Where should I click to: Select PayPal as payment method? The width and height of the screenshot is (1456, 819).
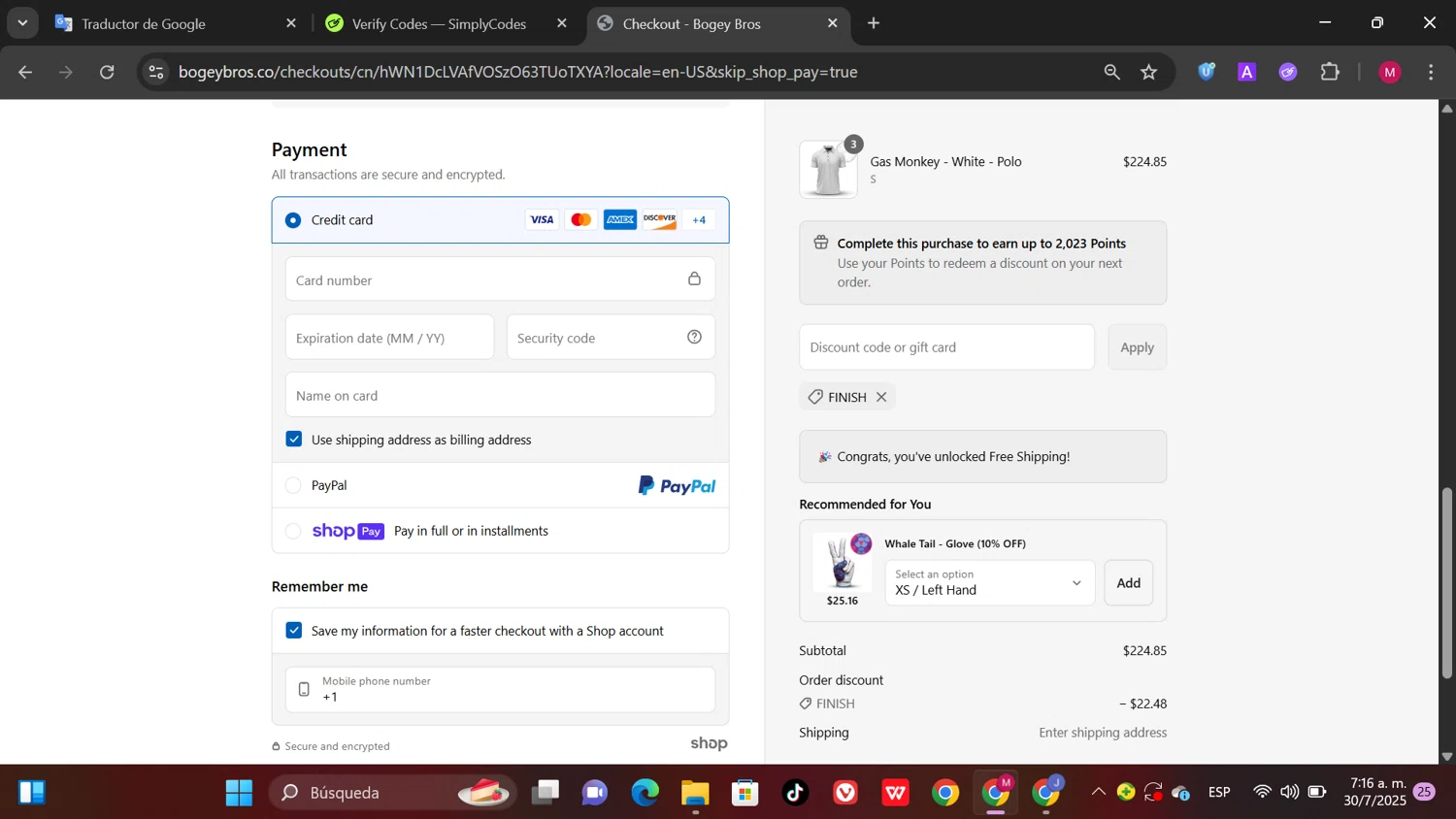click(x=293, y=485)
